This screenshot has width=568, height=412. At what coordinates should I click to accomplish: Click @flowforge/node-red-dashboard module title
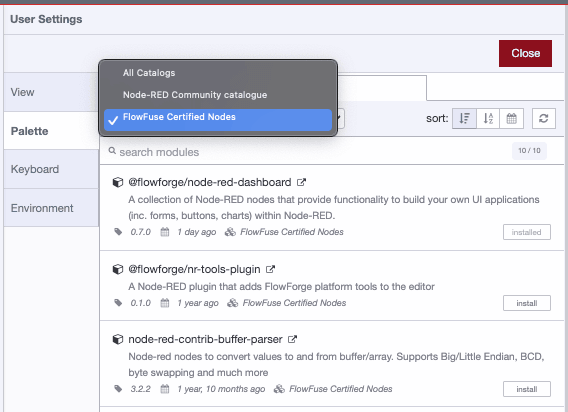(210, 182)
